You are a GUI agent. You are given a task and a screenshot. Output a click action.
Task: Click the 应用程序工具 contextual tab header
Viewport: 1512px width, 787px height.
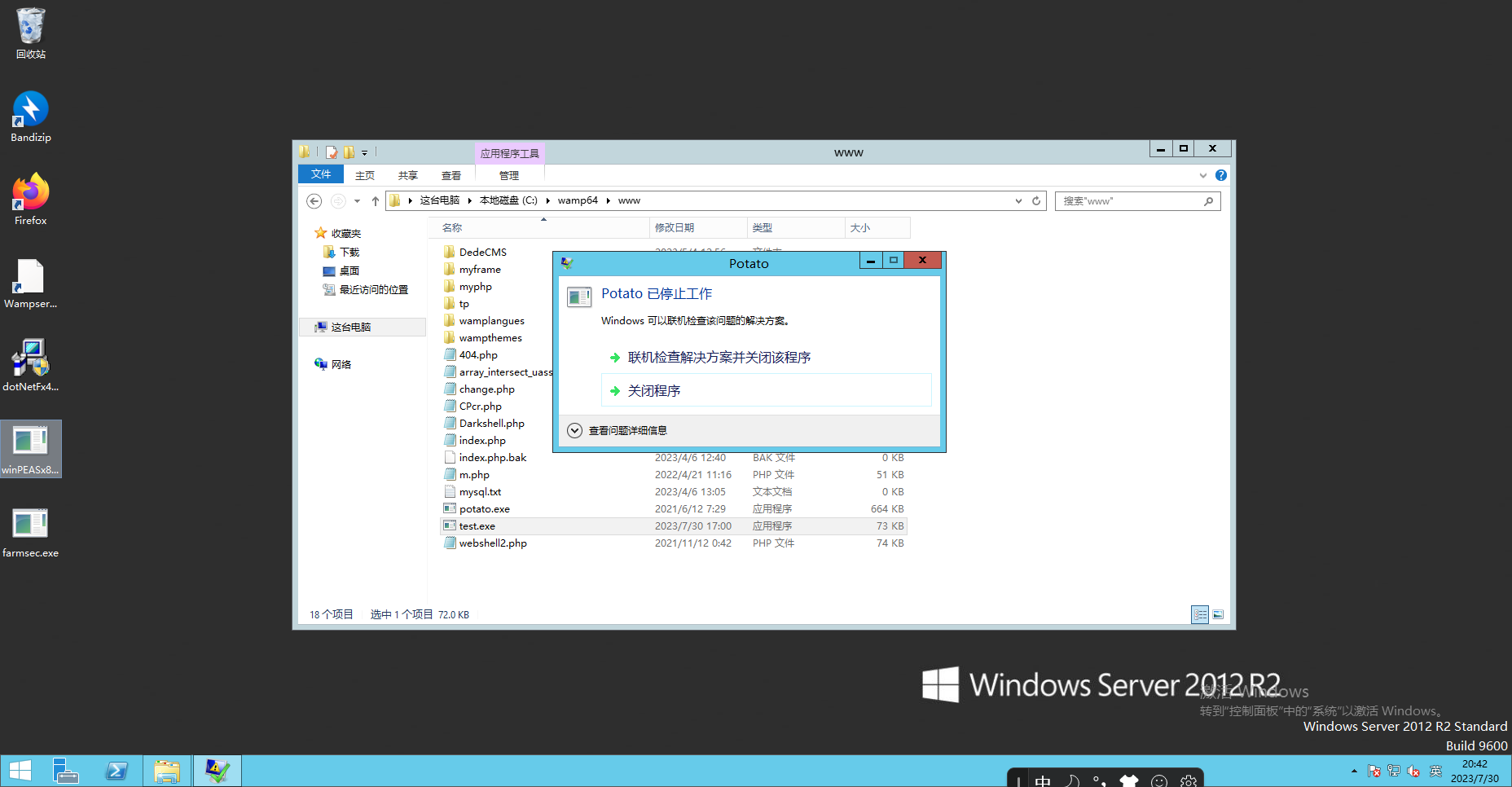pos(509,153)
